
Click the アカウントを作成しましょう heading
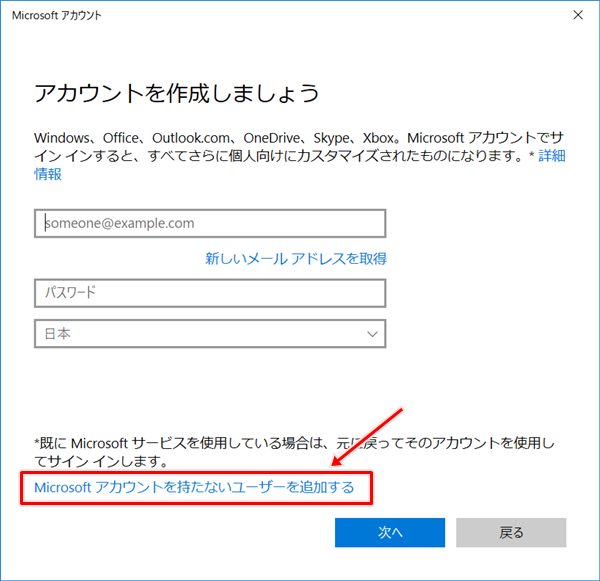(x=176, y=93)
